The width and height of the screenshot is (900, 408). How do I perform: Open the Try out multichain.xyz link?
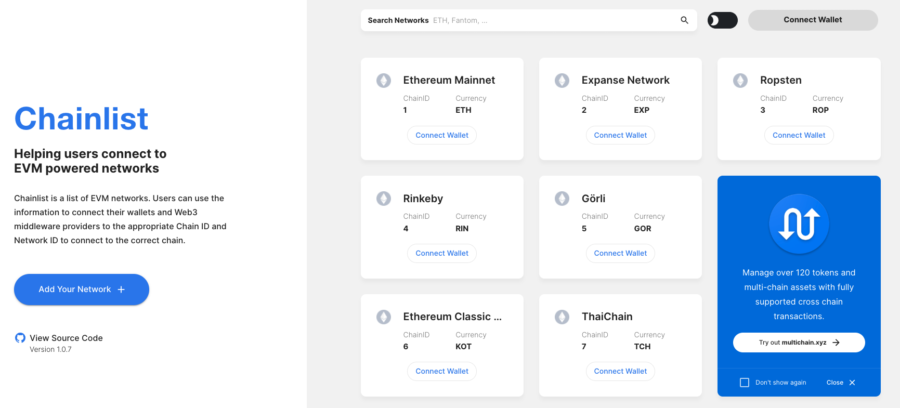coord(799,343)
